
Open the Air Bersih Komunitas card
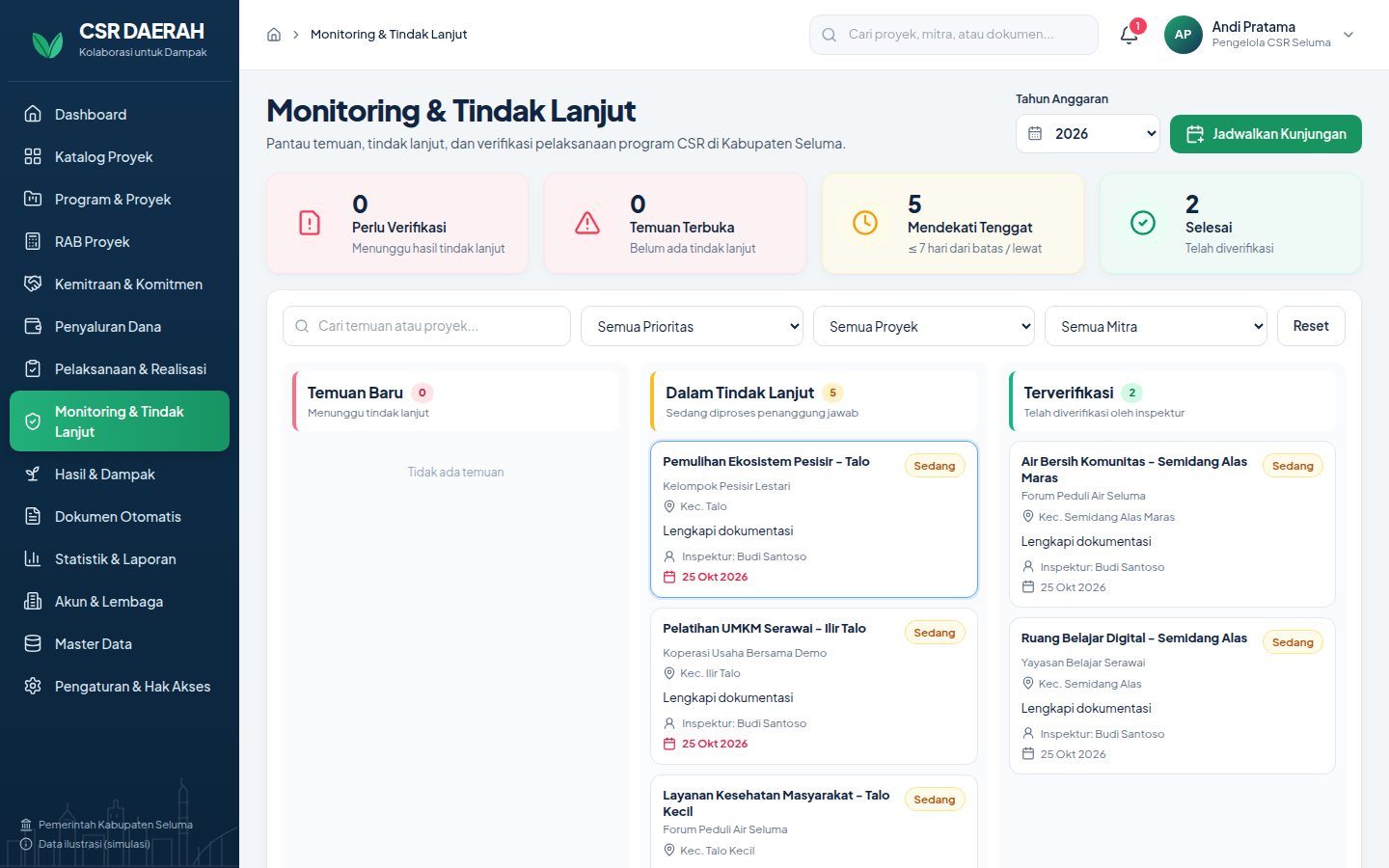tap(1172, 524)
